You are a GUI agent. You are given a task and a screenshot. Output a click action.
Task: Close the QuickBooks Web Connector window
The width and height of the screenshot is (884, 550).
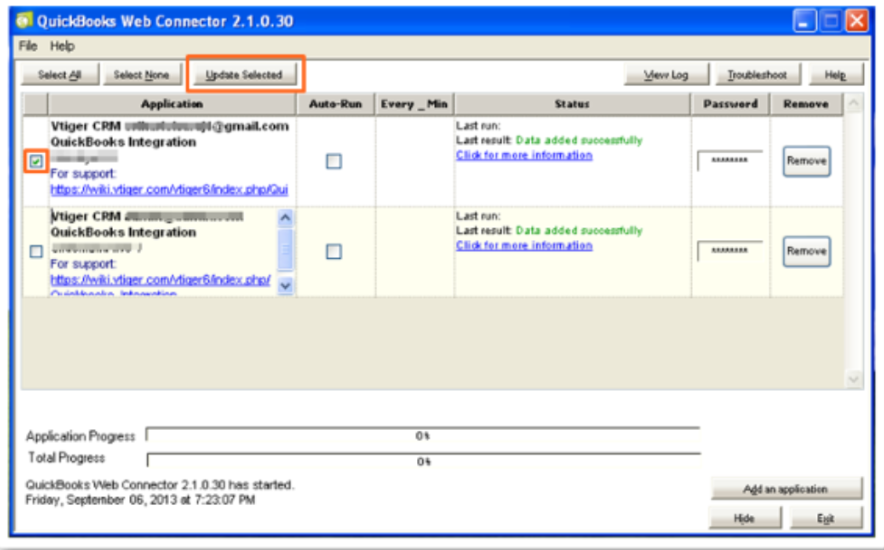(857, 21)
